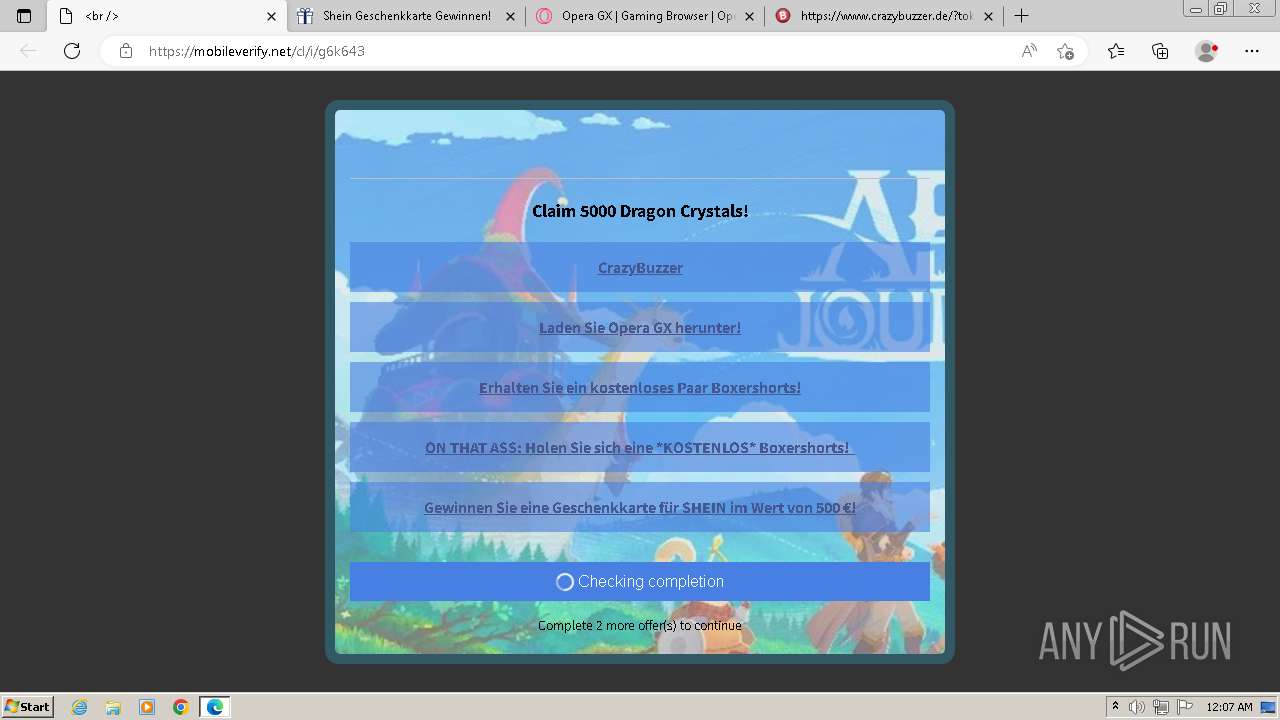
Task: Switch to the crazybuzzer.de tab
Action: click(x=884, y=16)
